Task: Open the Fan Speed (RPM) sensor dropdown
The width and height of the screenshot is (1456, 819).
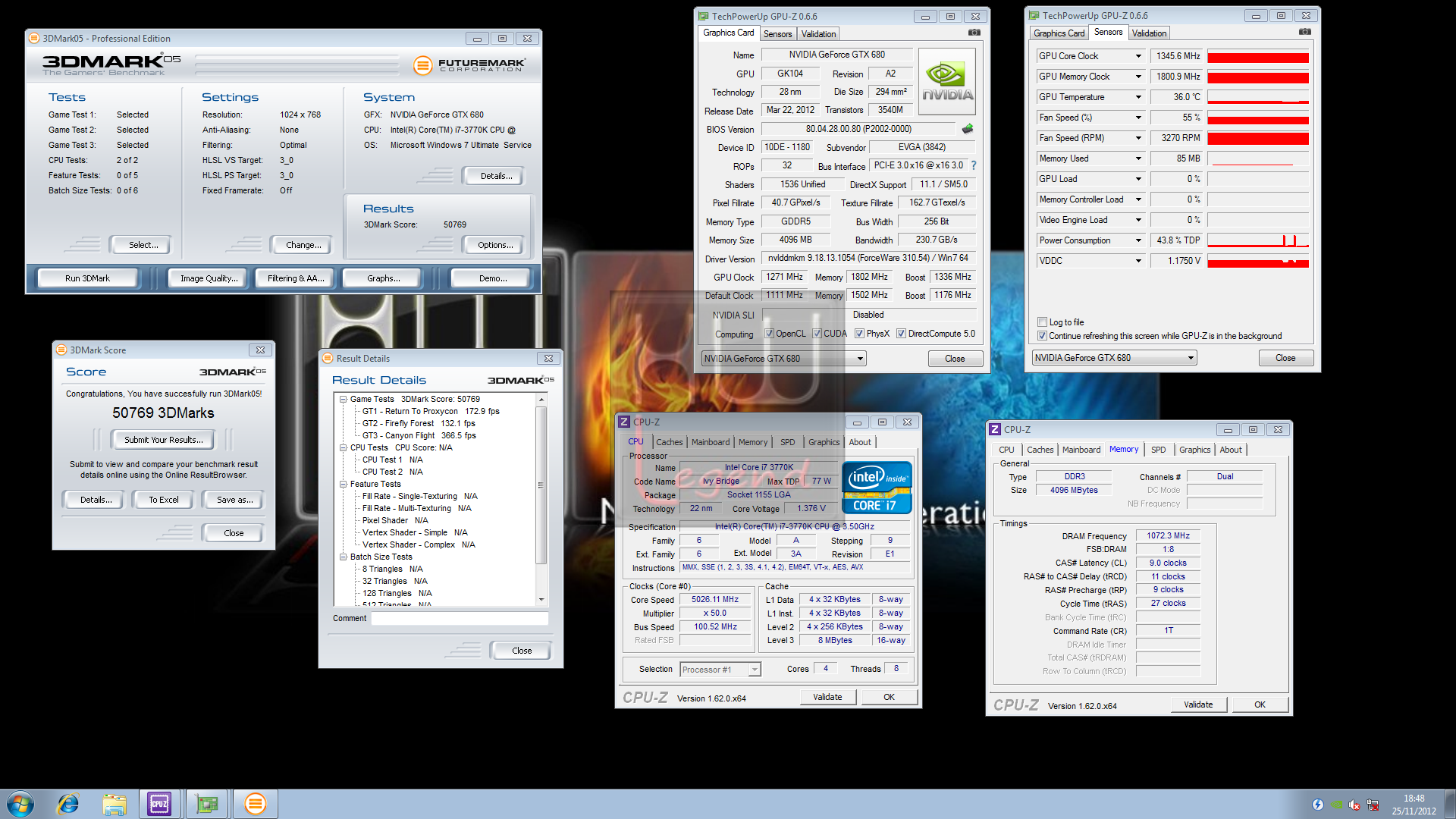Action: [1138, 138]
